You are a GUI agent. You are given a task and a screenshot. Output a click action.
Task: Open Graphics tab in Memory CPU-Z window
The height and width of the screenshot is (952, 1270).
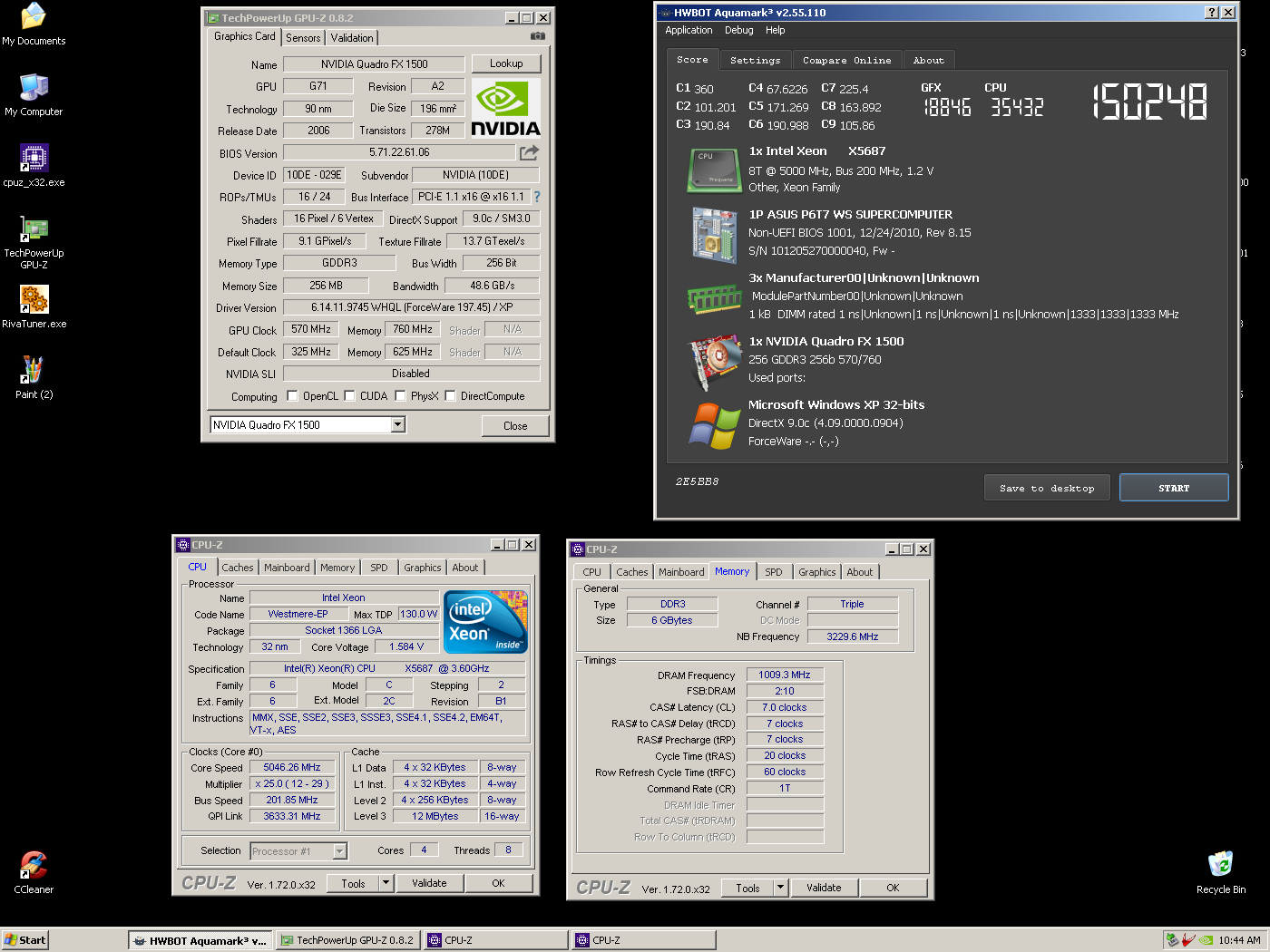click(x=816, y=572)
